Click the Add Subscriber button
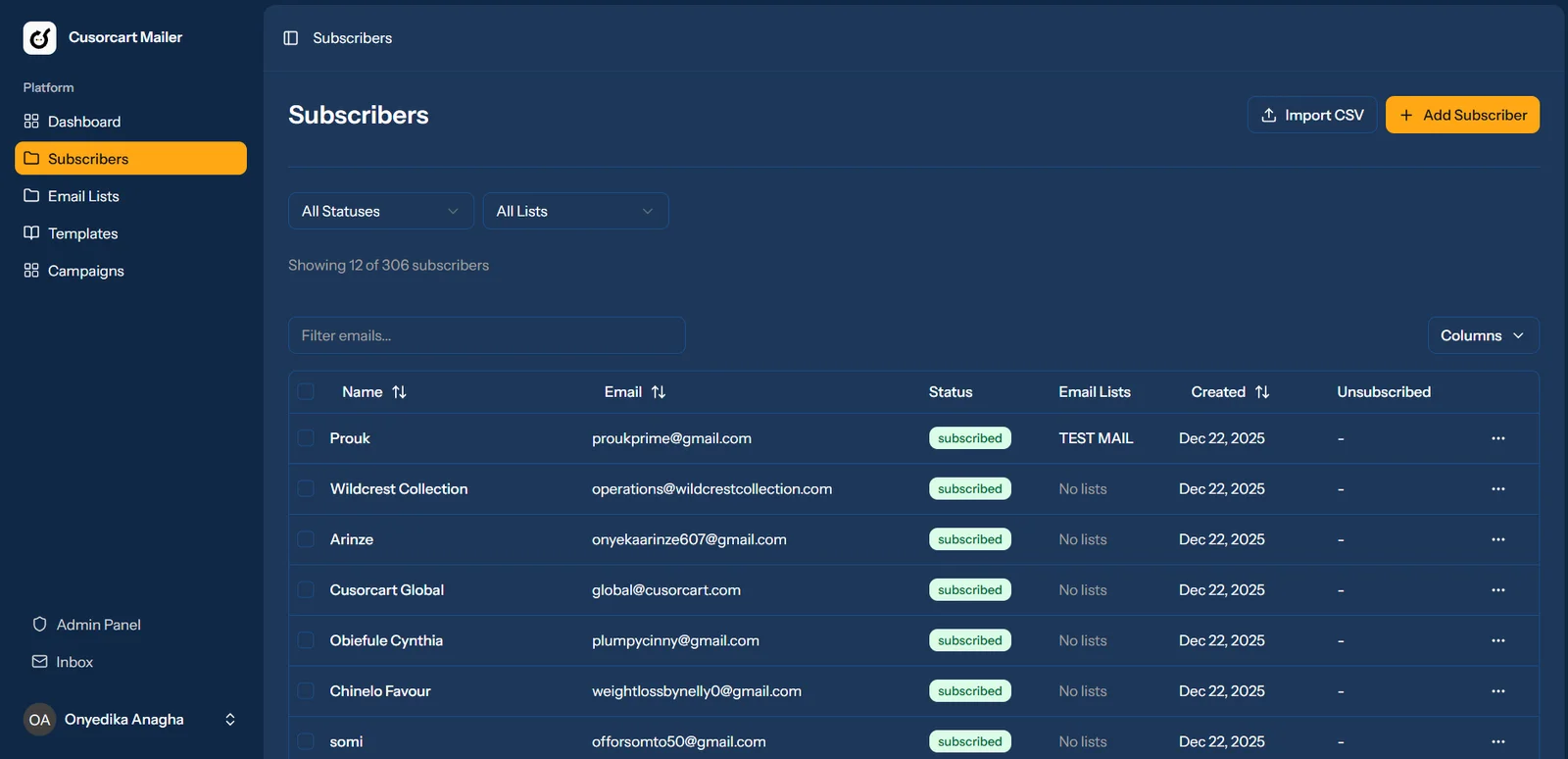1568x759 pixels. point(1462,115)
